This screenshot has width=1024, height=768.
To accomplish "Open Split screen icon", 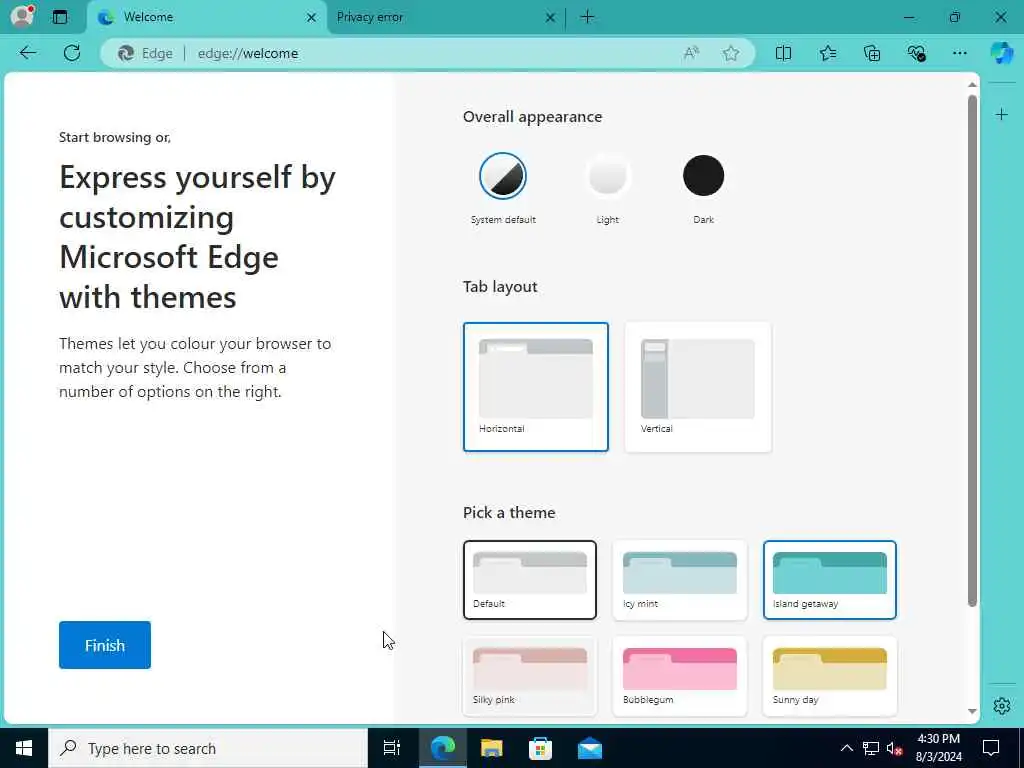I will [783, 53].
